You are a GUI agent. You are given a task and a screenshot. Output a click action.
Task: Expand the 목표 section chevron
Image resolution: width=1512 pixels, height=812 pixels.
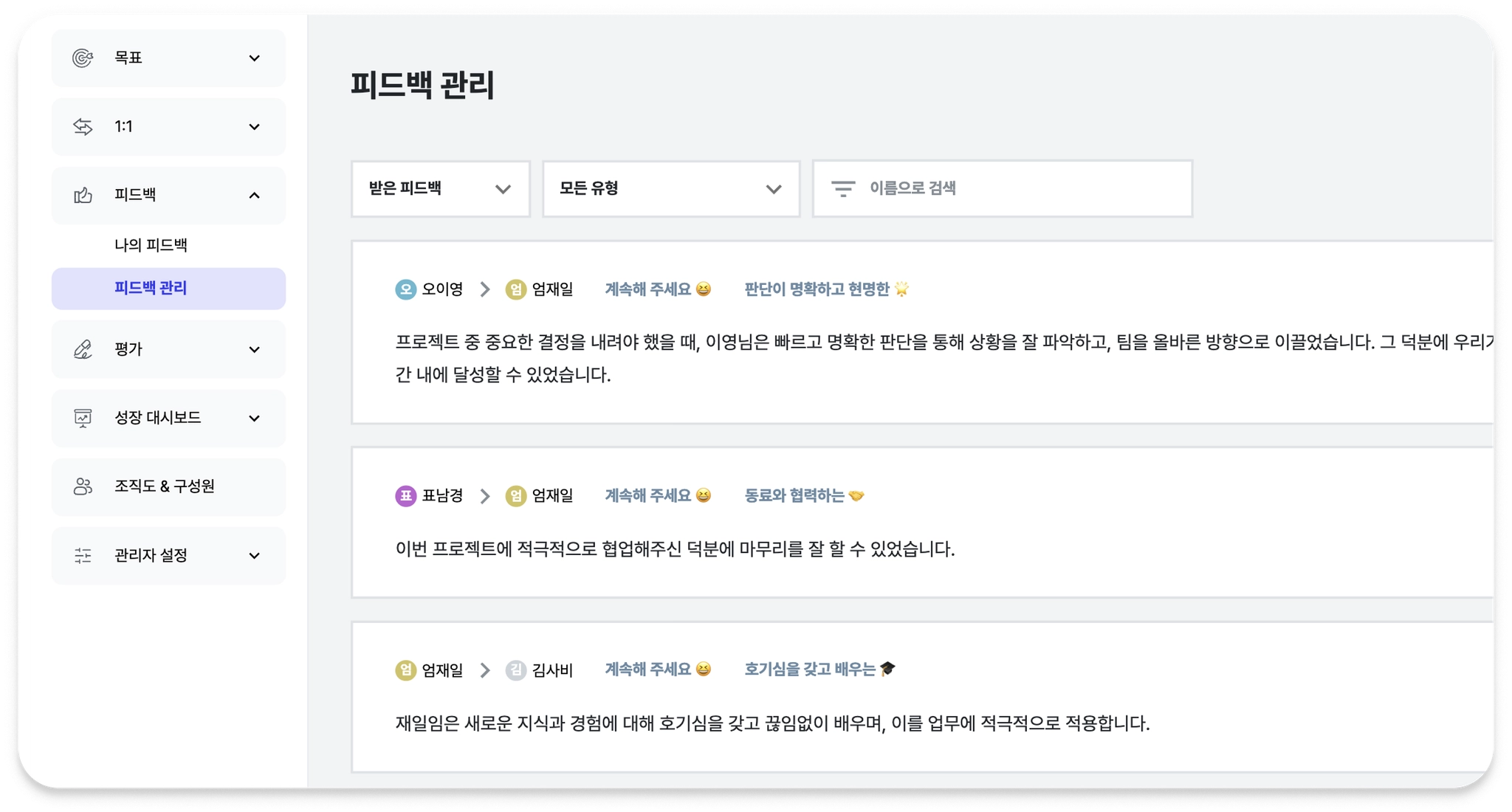(x=254, y=58)
